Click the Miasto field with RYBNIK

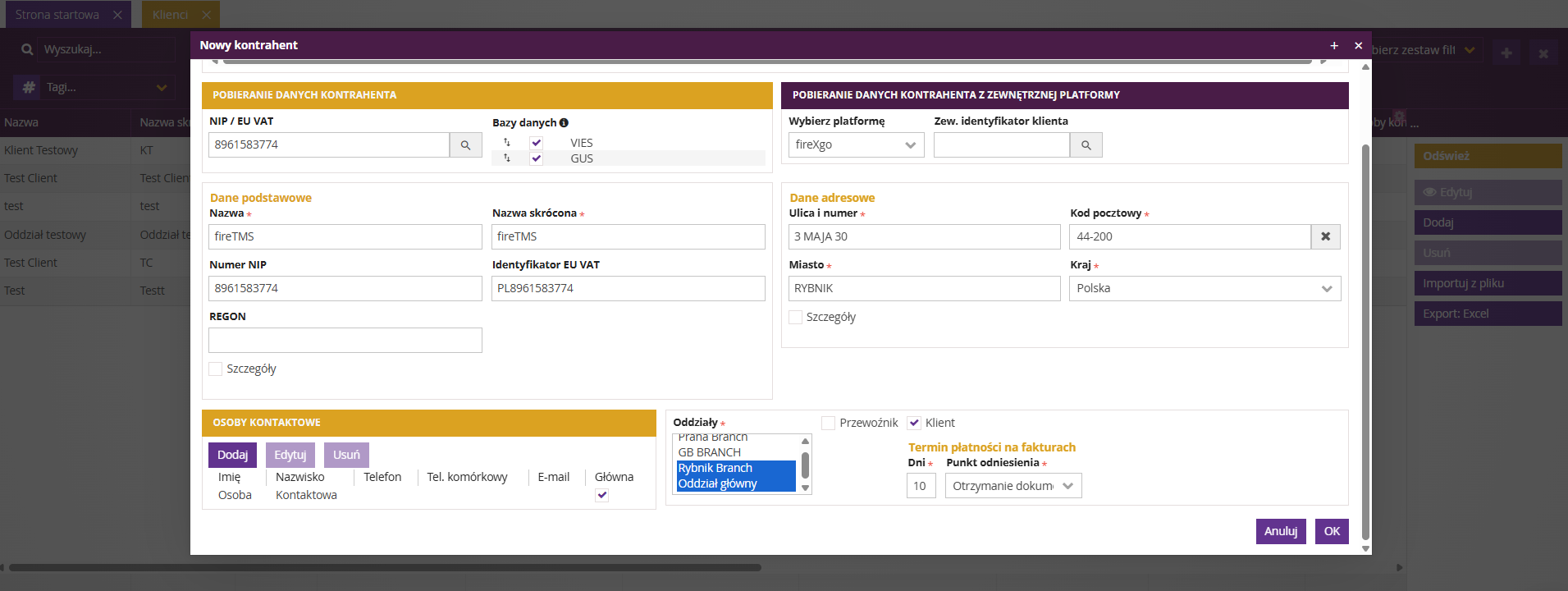coord(925,288)
